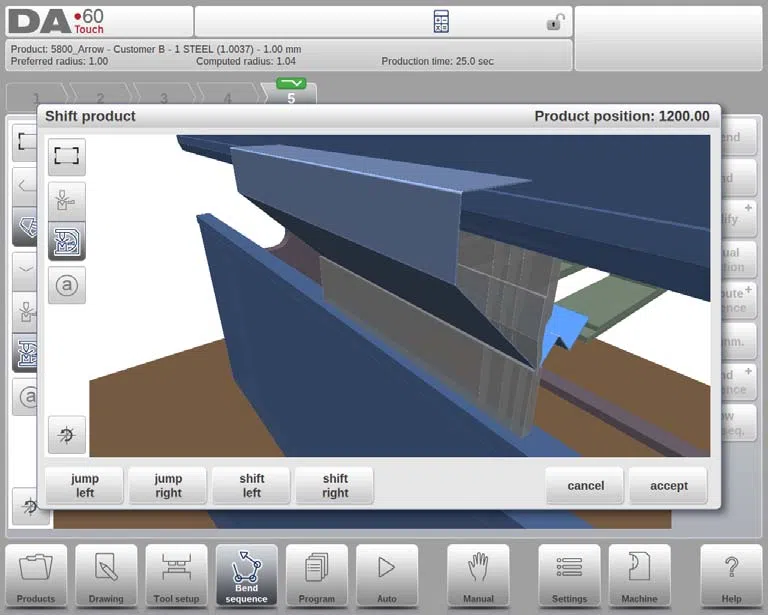Open the Machine mode
Viewport: 768px width, 615px height.
point(639,576)
